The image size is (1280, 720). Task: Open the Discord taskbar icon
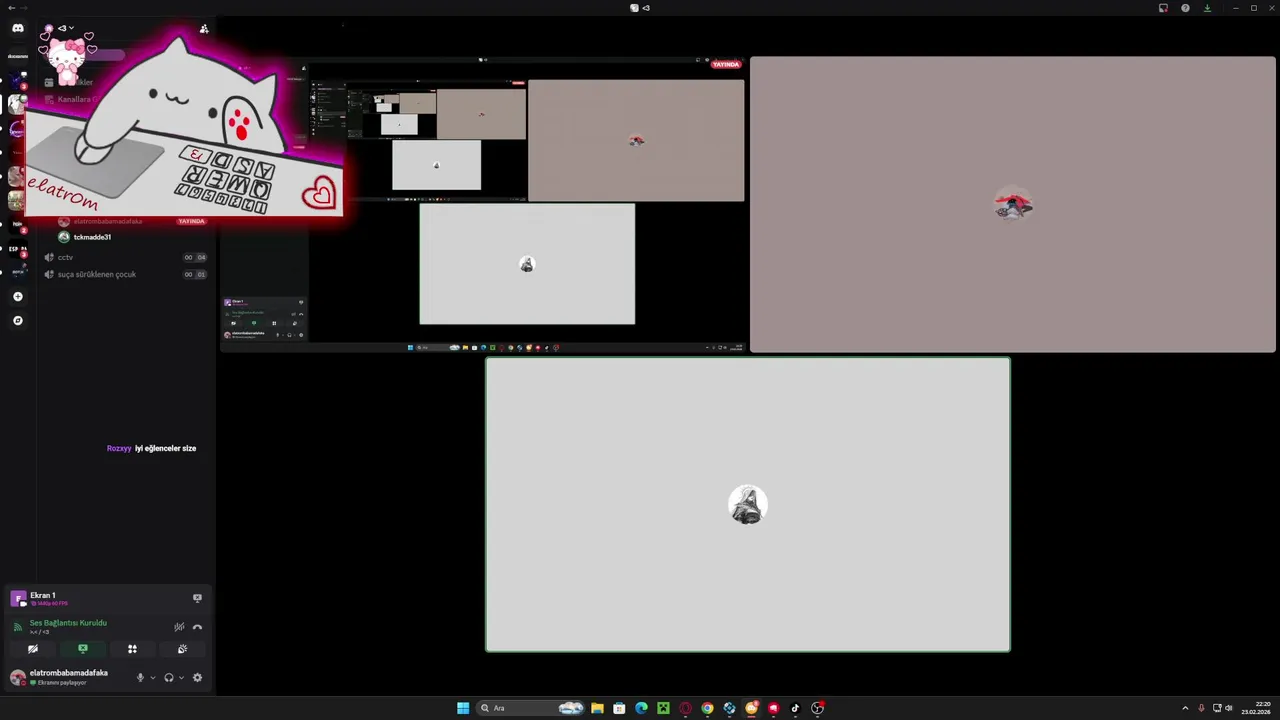point(751,708)
